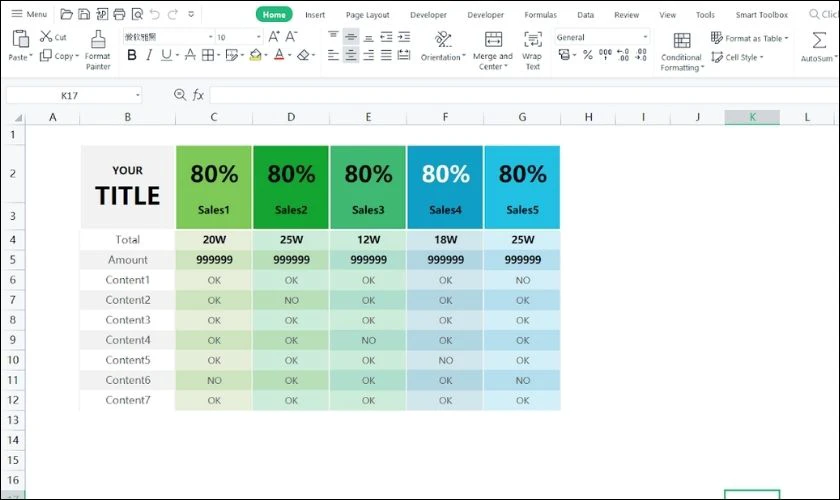Open the Insert tab

[315, 14]
